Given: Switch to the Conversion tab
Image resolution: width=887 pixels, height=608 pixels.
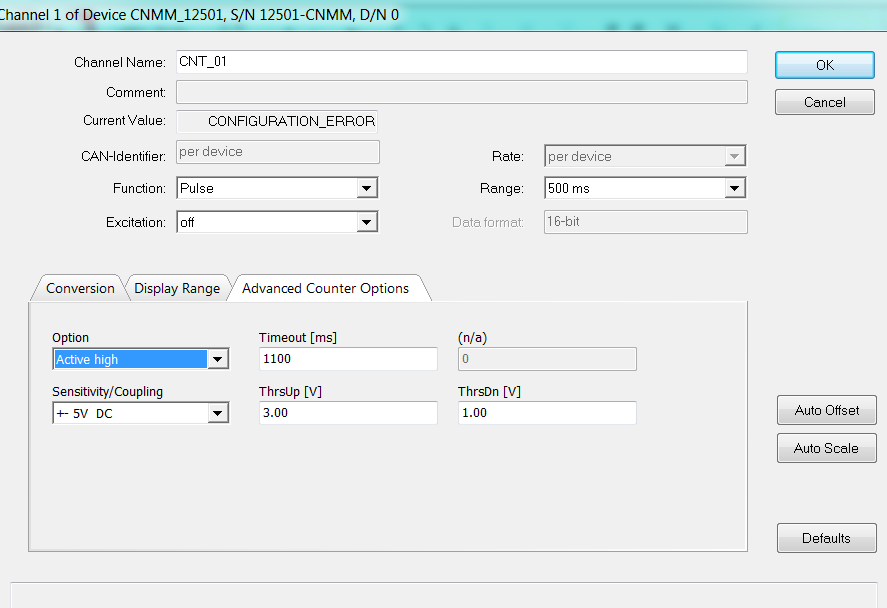Looking at the screenshot, I should click(x=80, y=288).
